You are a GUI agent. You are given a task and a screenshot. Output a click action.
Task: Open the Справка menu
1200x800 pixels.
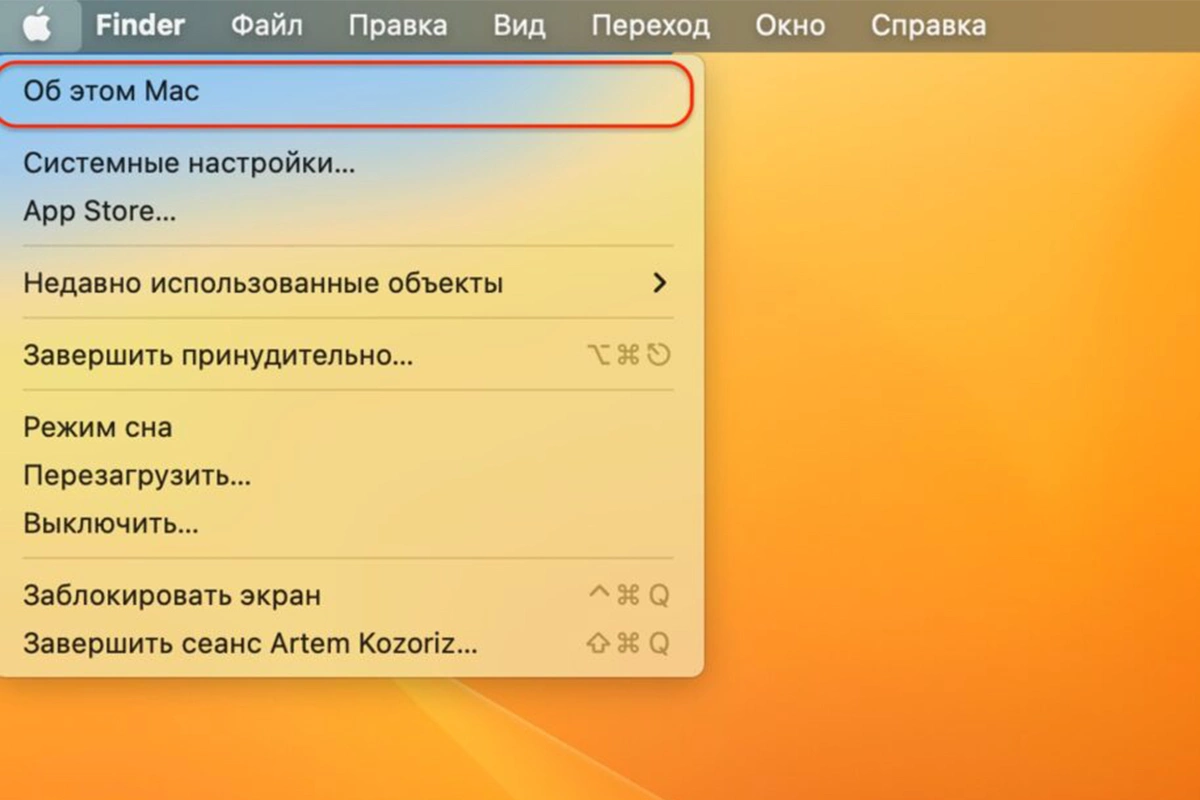tap(928, 25)
